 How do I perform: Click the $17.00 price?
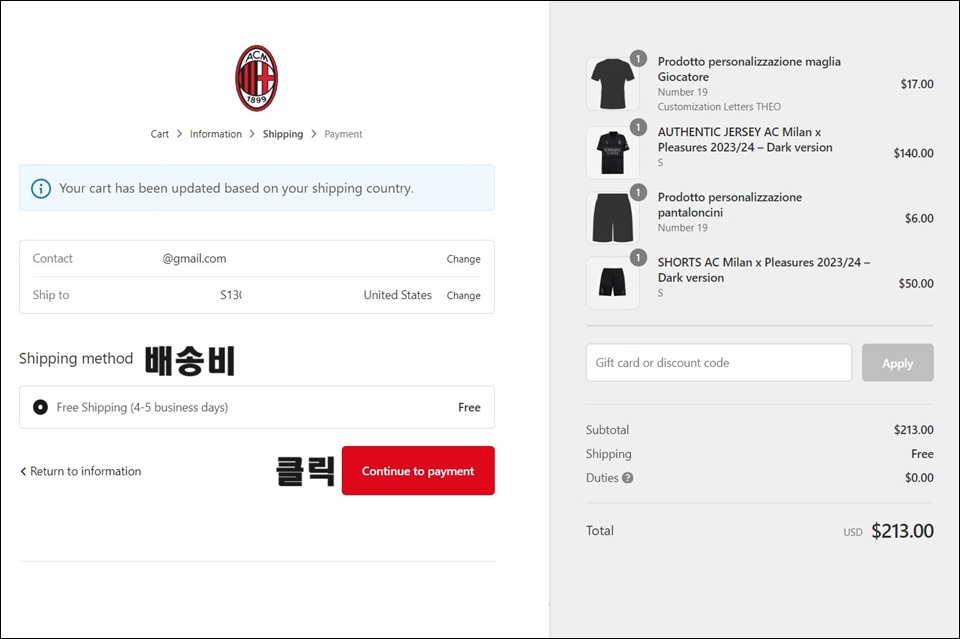[917, 84]
